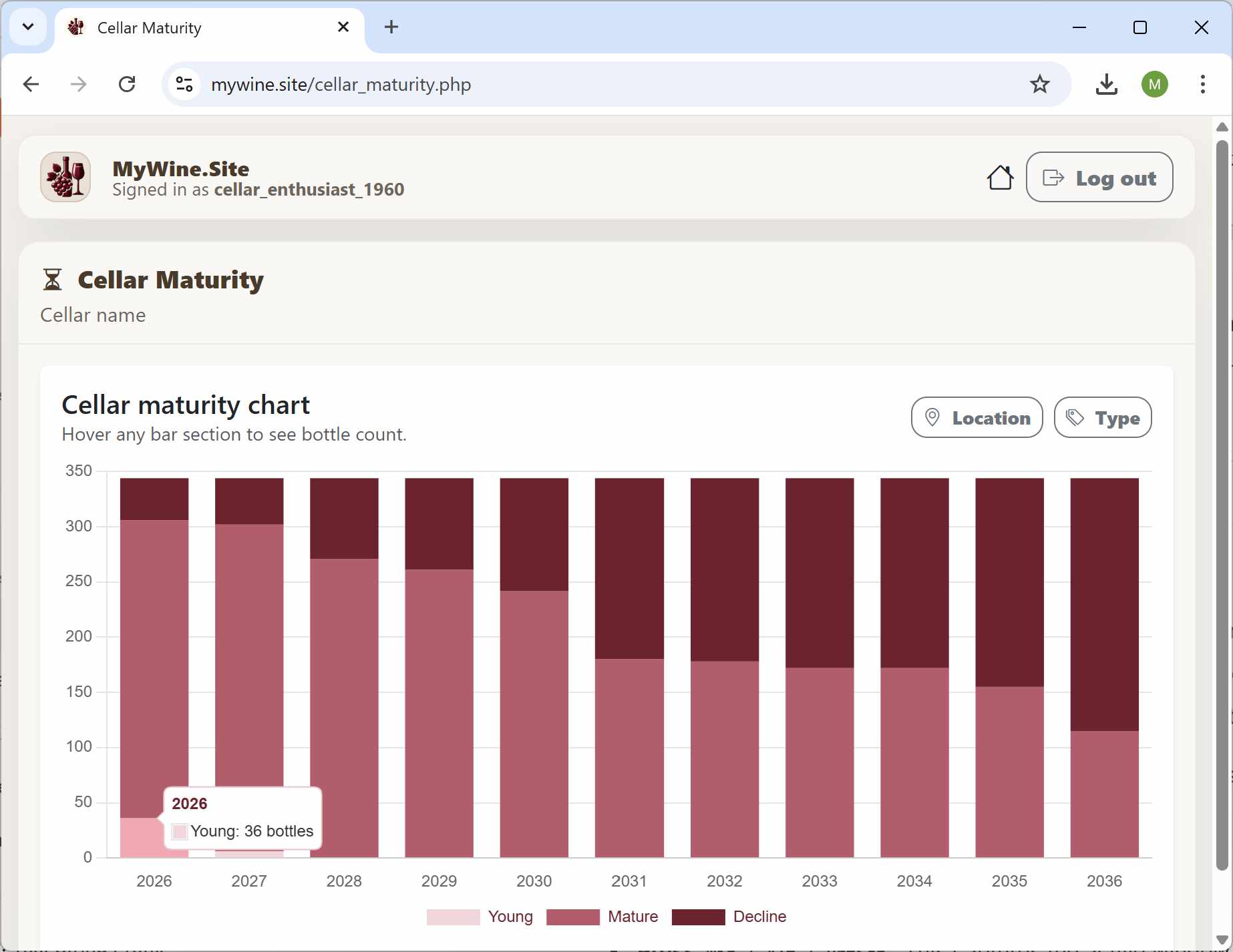The height and width of the screenshot is (952, 1233).
Task: Open the tab search chevron
Action: click(x=28, y=27)
